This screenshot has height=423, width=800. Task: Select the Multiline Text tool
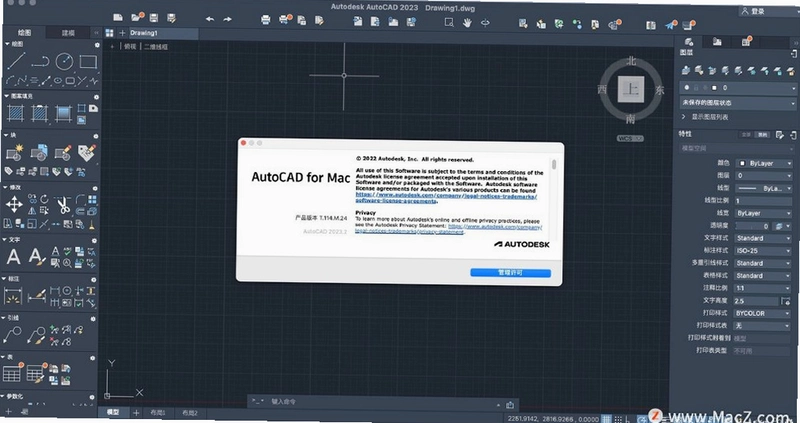tap(13, 256)
